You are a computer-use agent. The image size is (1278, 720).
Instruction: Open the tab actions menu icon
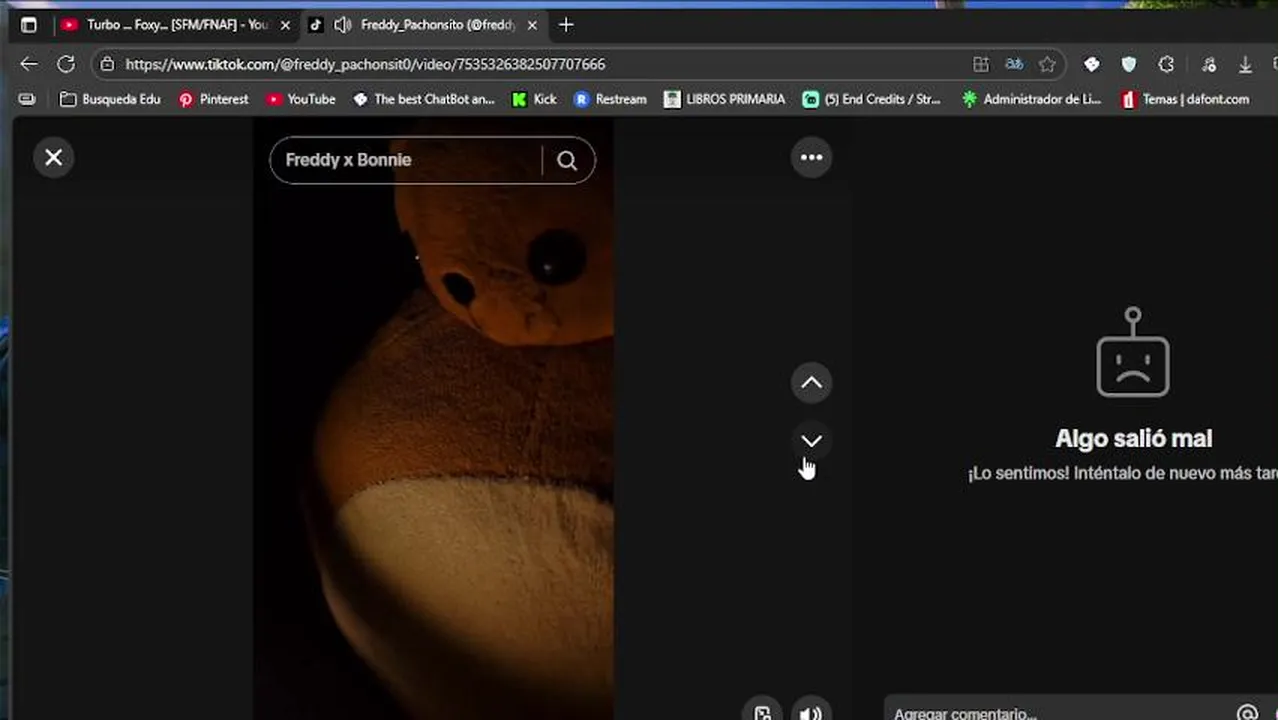coord(28,25)
